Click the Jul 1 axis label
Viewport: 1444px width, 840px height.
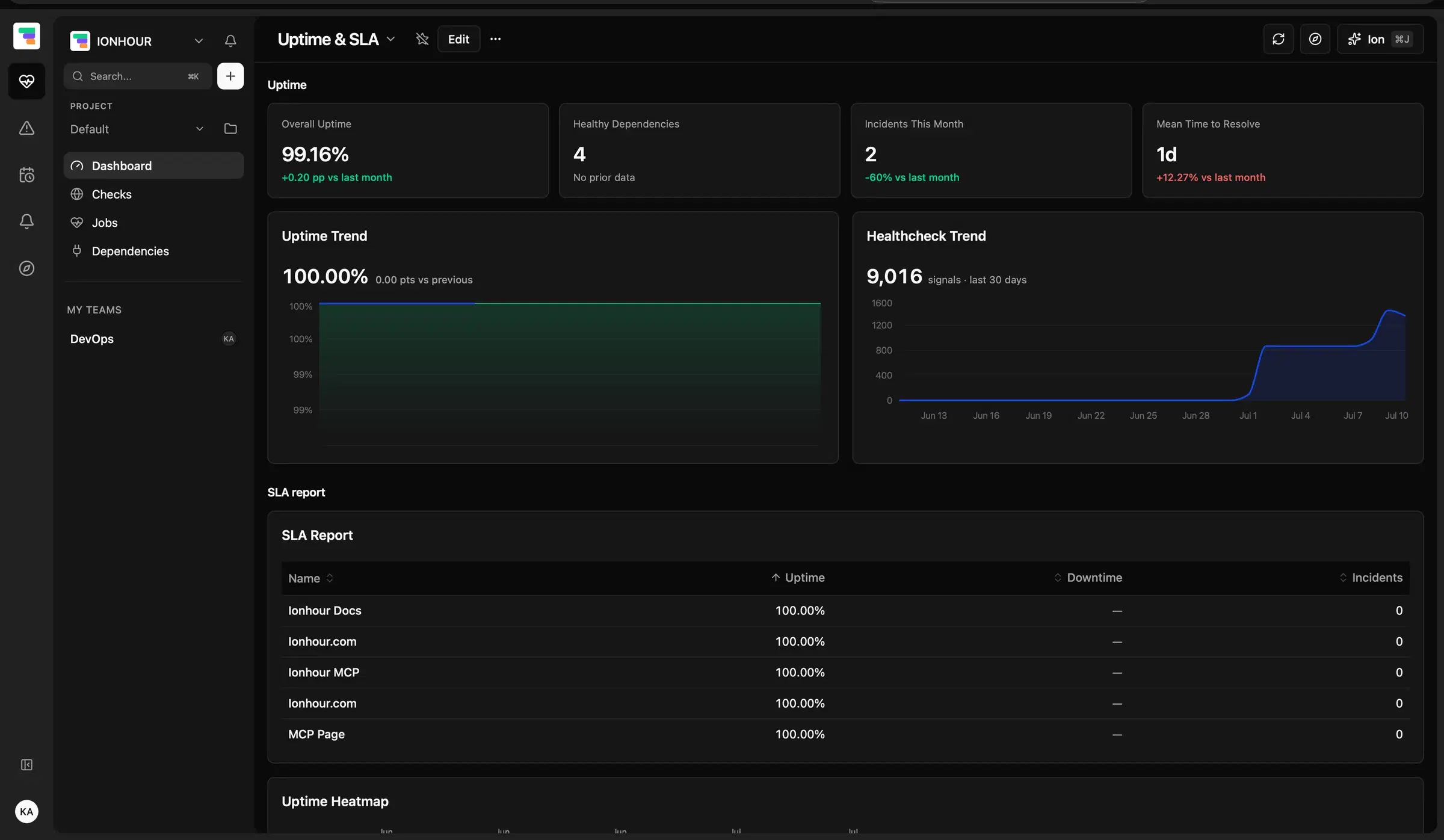point(1248,416)
